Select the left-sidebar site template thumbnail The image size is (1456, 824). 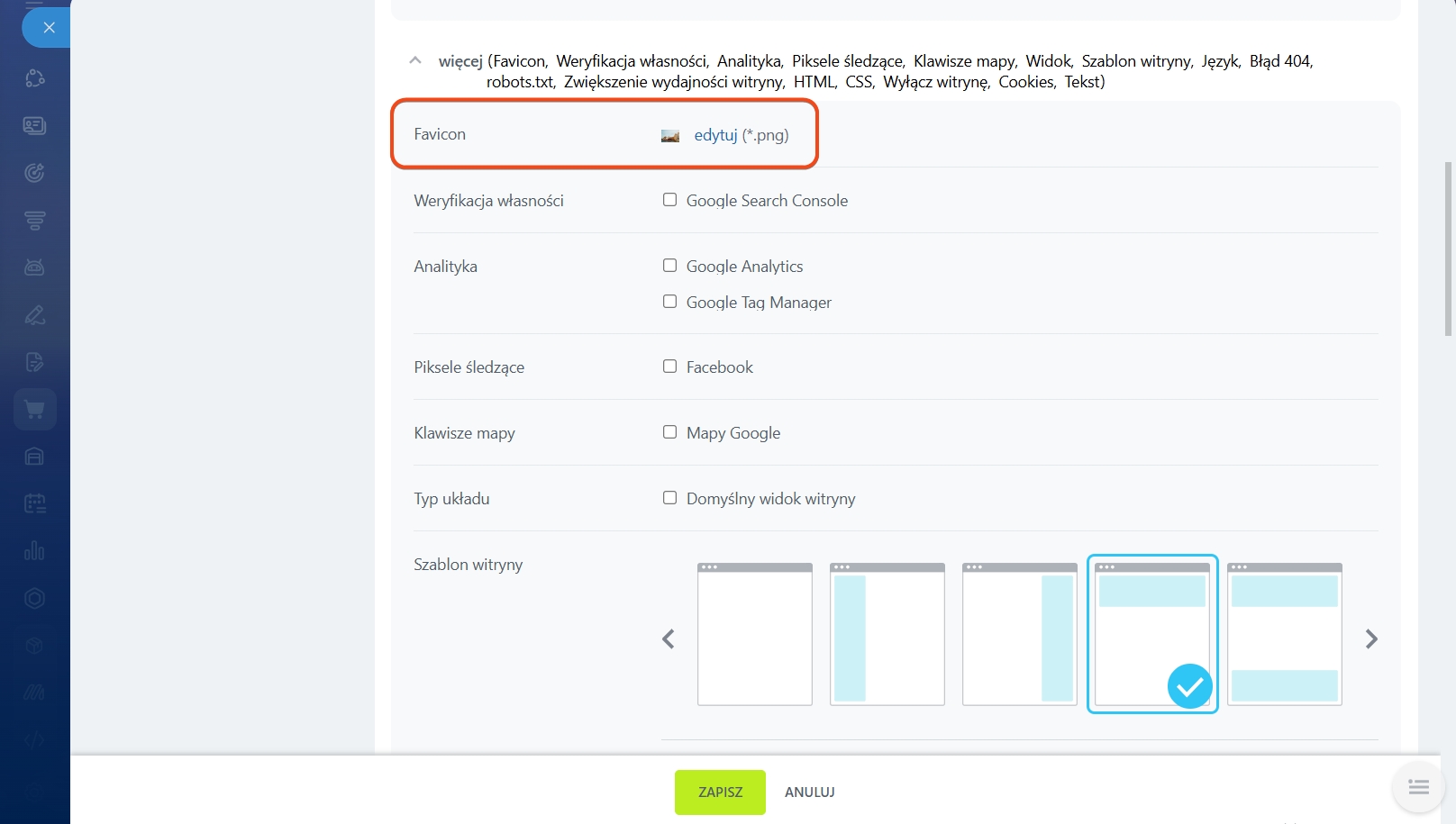point(887,635)
